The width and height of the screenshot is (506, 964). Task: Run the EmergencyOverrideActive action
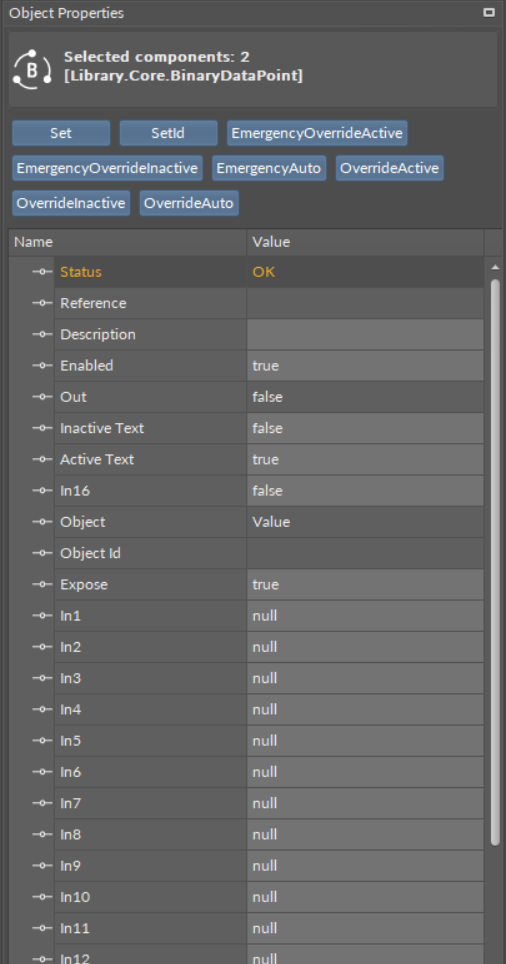click(317, 133)
